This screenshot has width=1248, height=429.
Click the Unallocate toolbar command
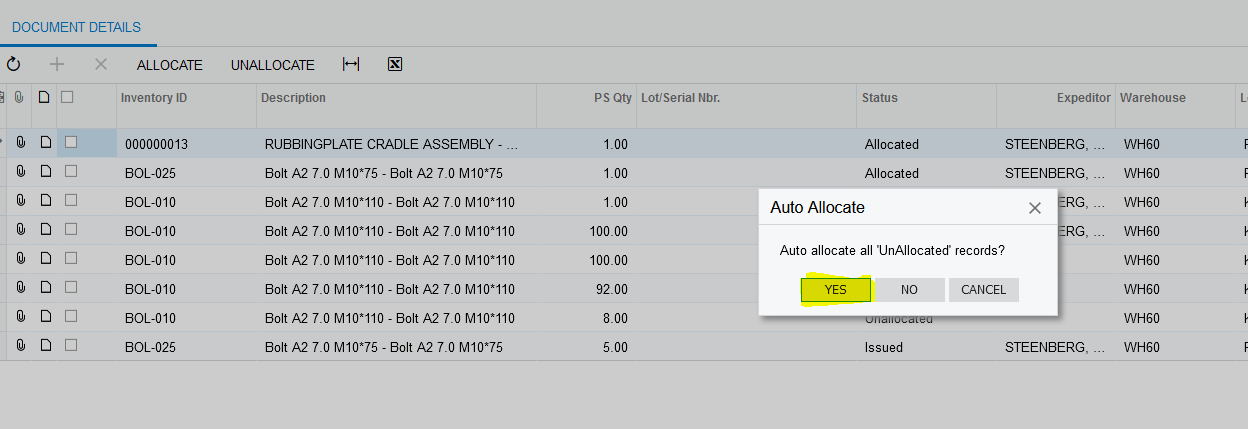point(272,65)
